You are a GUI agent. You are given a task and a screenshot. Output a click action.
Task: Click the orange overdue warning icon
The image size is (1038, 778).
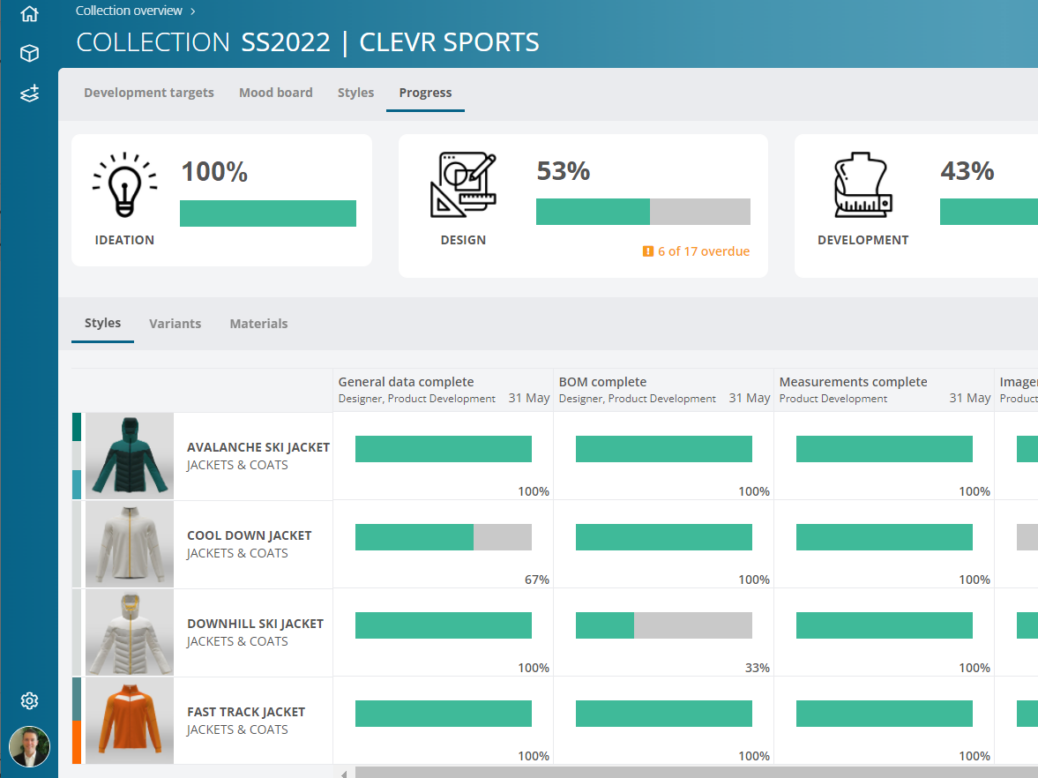point(648,252)
